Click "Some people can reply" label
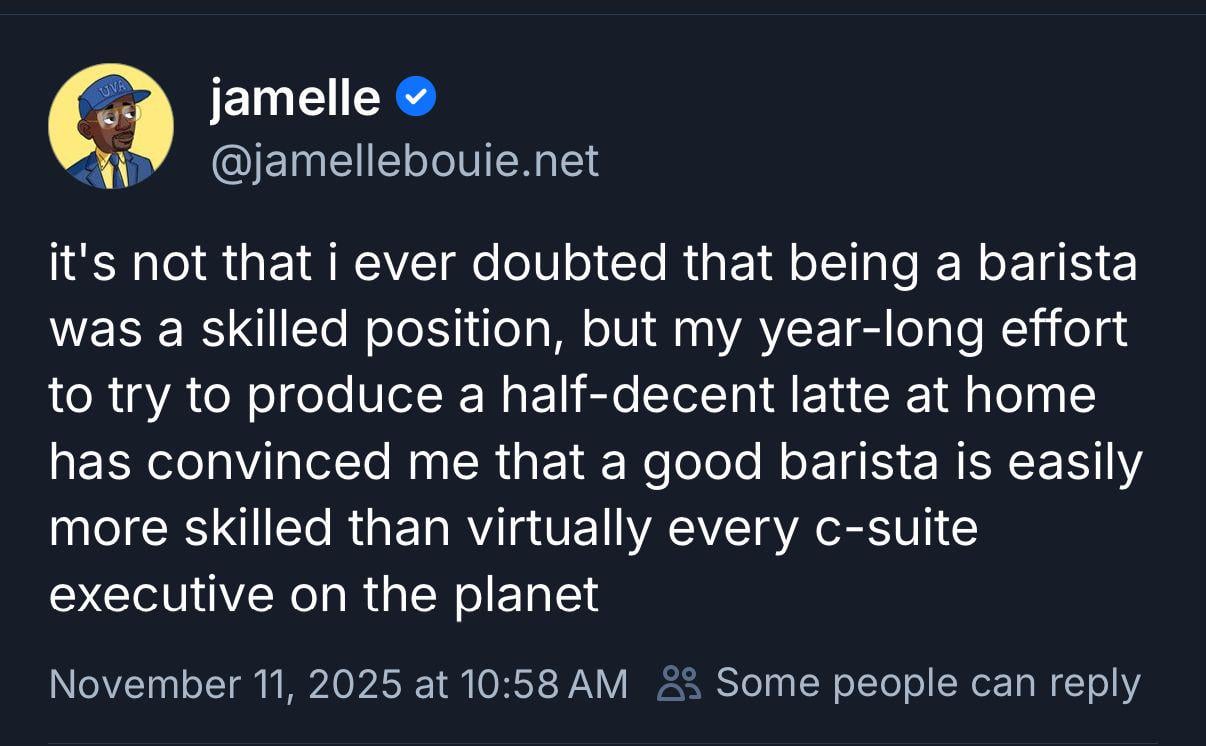 pos(928,683)
